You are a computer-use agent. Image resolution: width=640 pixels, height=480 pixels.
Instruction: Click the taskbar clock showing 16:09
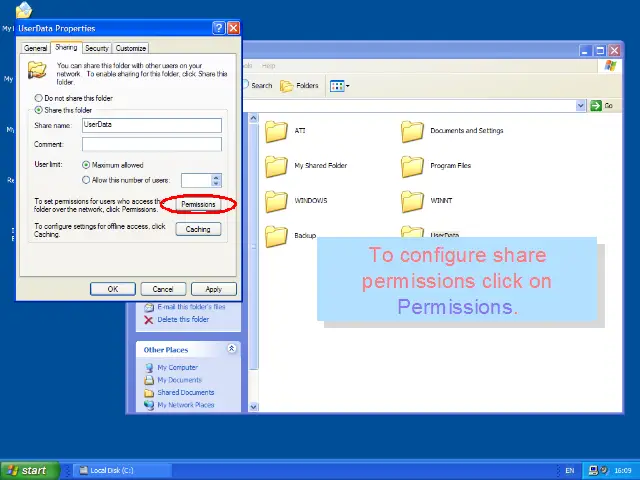623,471
